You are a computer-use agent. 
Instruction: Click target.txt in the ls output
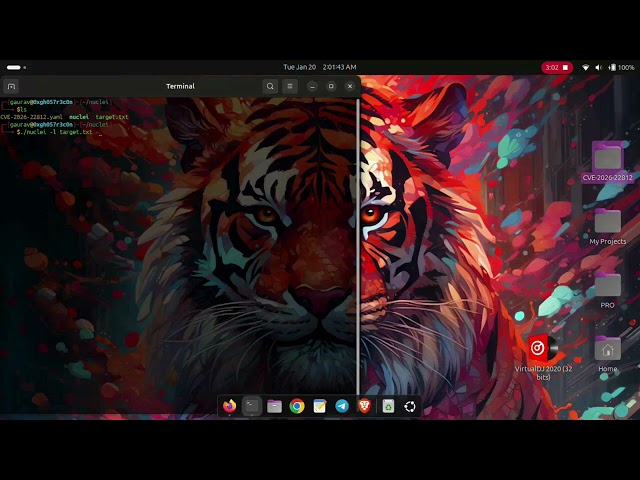[112, 117]
